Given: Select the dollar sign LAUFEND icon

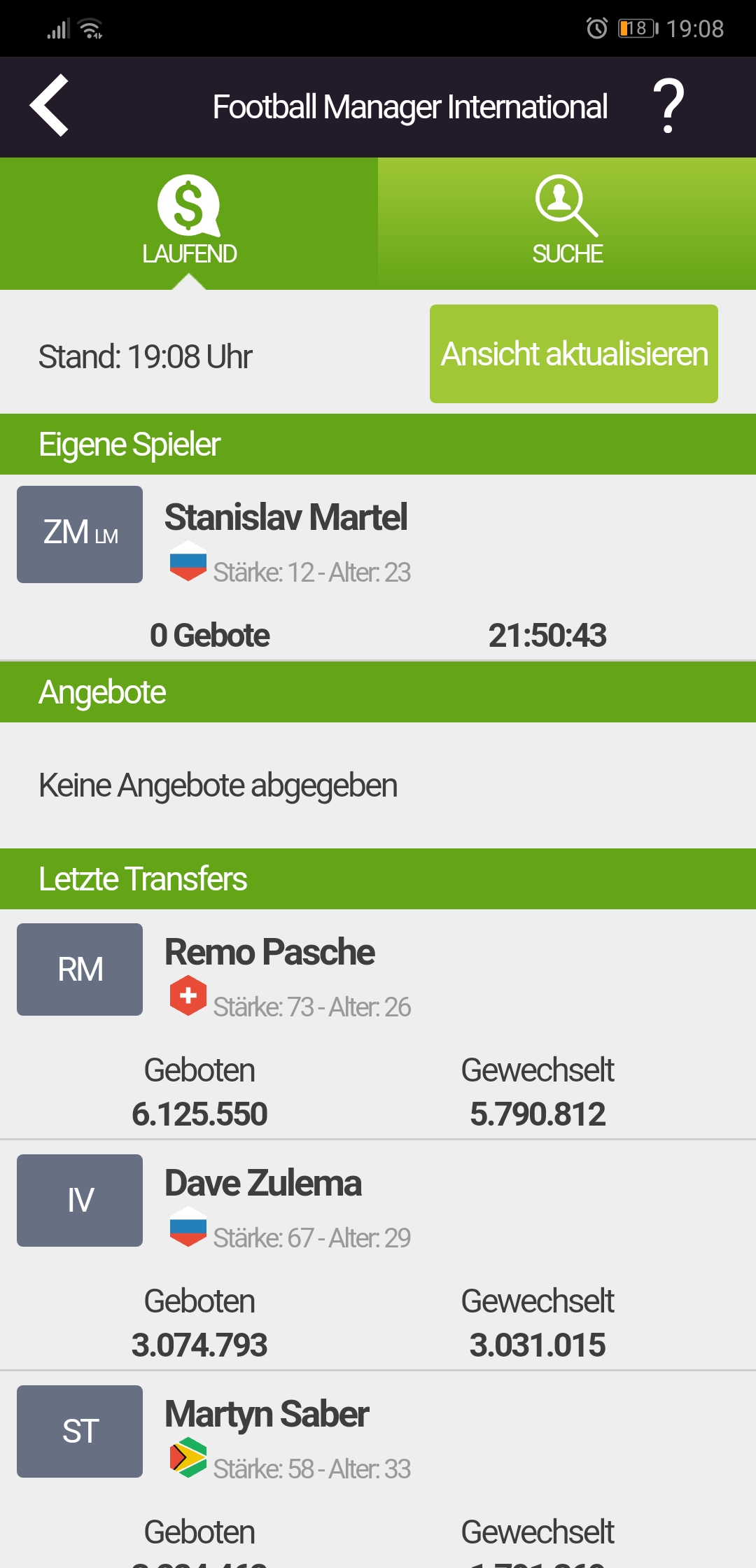Looking at the screenshot, I should point(189,206).
